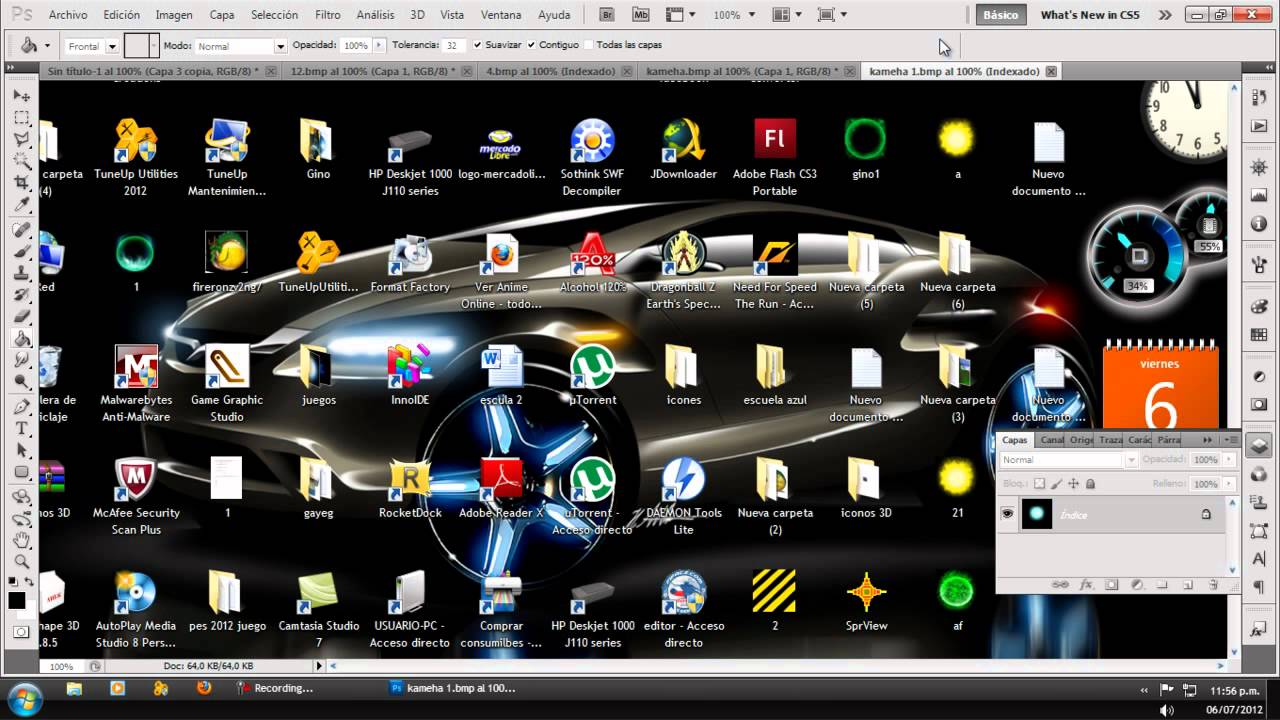Image resolution: width=1280 pixels, height=720 pixels.
Task: Open the Paragraph panel pilcrow icon
Action: pyautogui.click(x=1259, y=588)
